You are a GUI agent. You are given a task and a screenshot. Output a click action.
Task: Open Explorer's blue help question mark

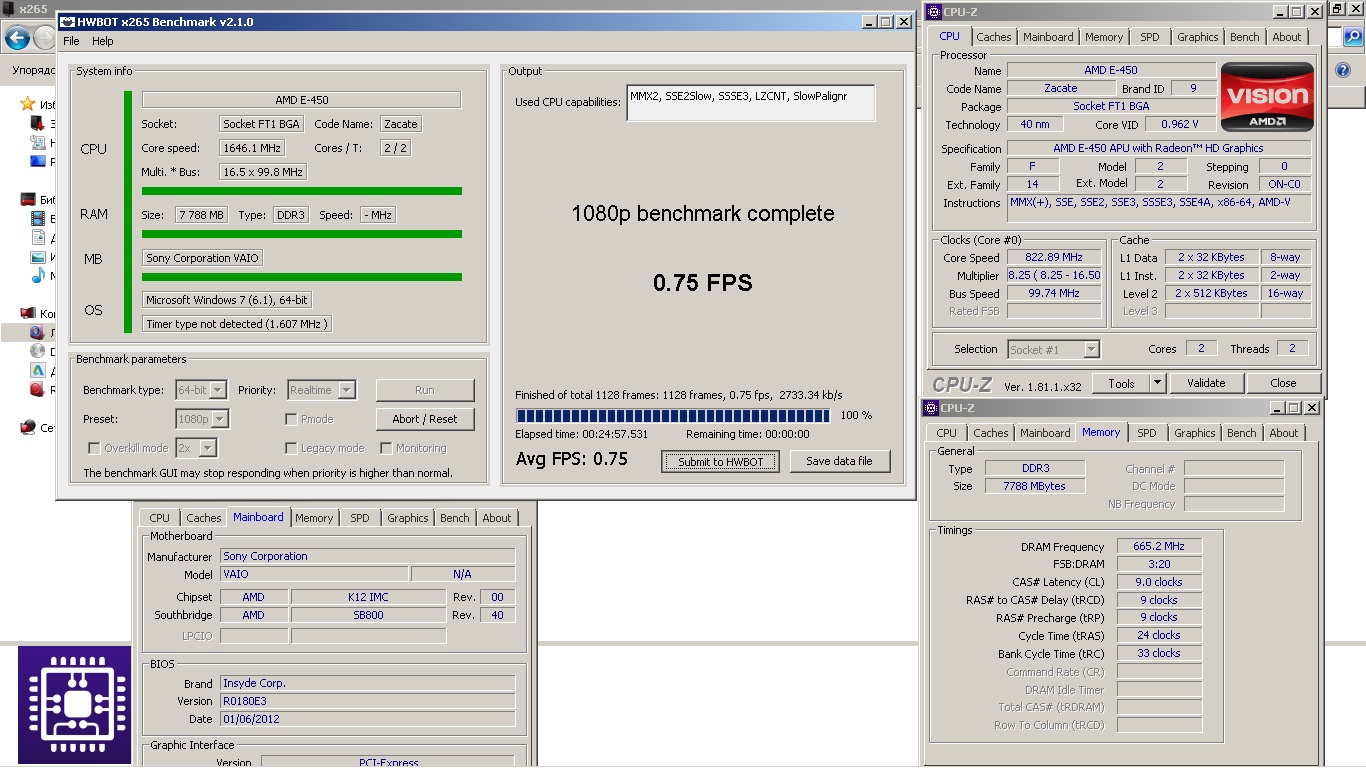tap(1344, 70)
